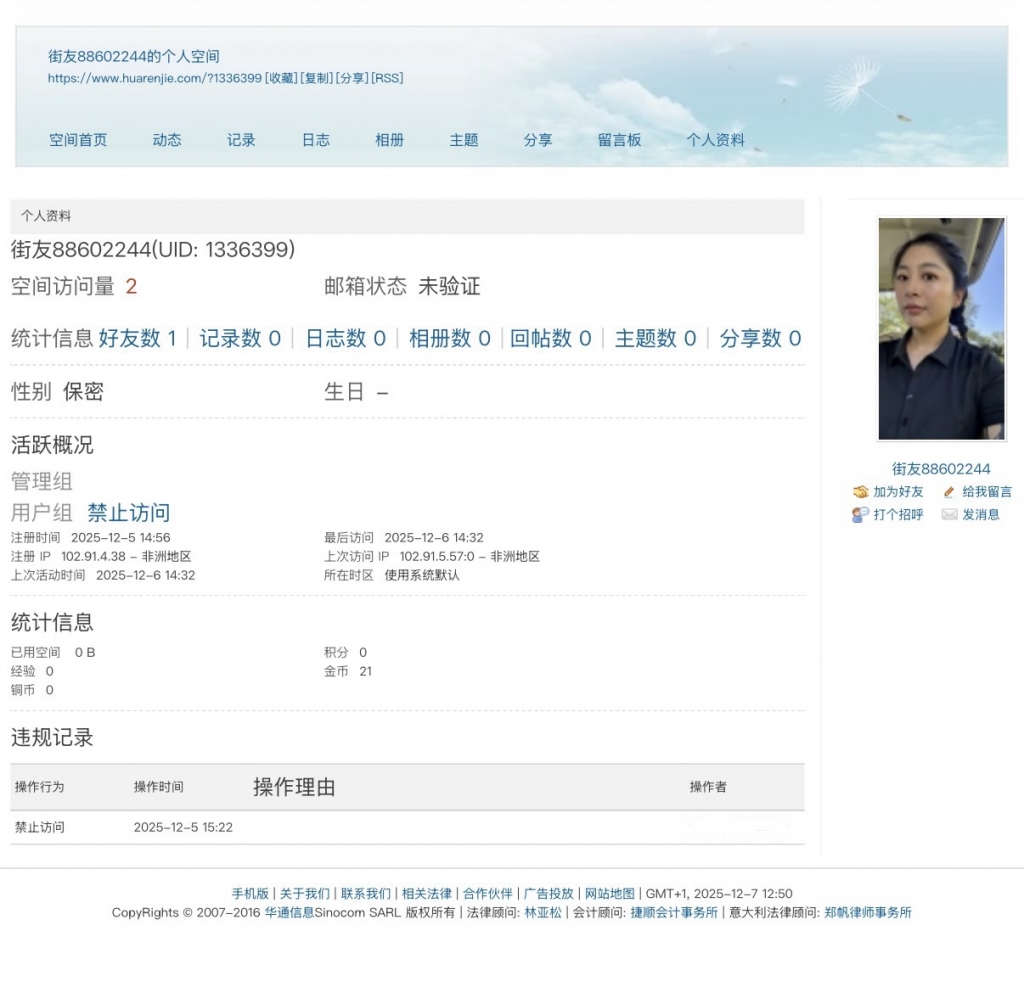The image size is (1024, 987).
Task: Open the 留言板 tab
Action: (620, 140)
